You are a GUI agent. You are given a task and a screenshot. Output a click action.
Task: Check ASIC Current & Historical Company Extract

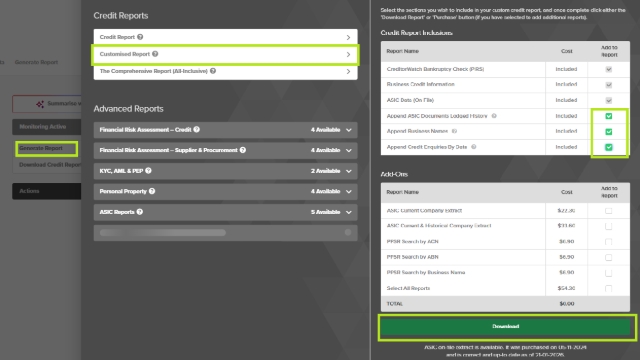[609, 227]
